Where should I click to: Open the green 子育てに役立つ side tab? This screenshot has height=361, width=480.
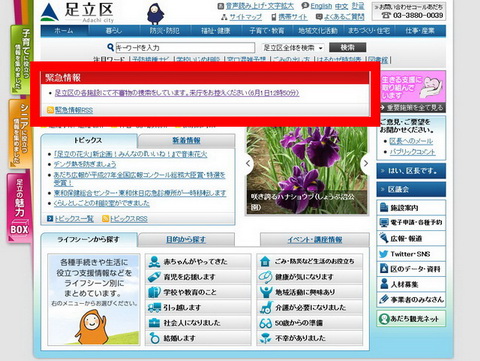(x=21, y=60)
